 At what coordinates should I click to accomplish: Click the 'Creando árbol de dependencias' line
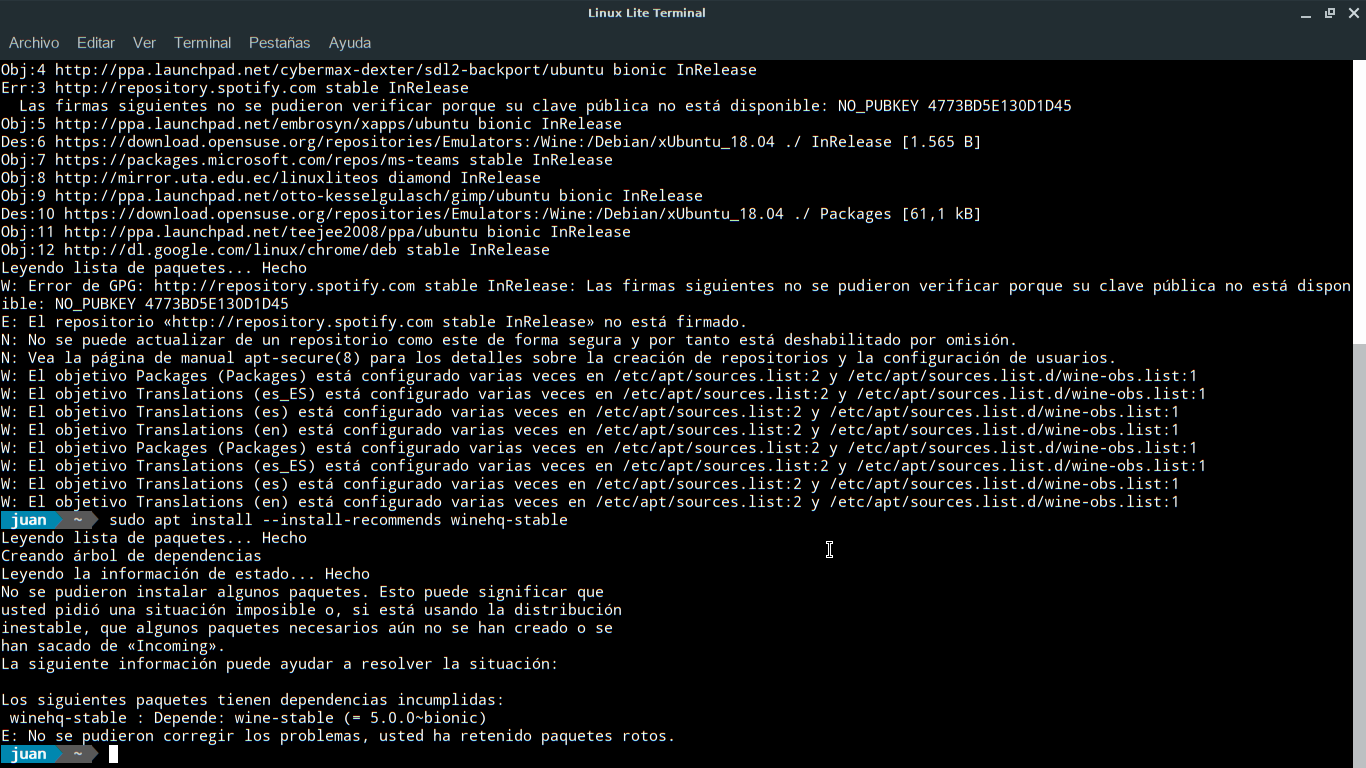[x=131, y=556]
